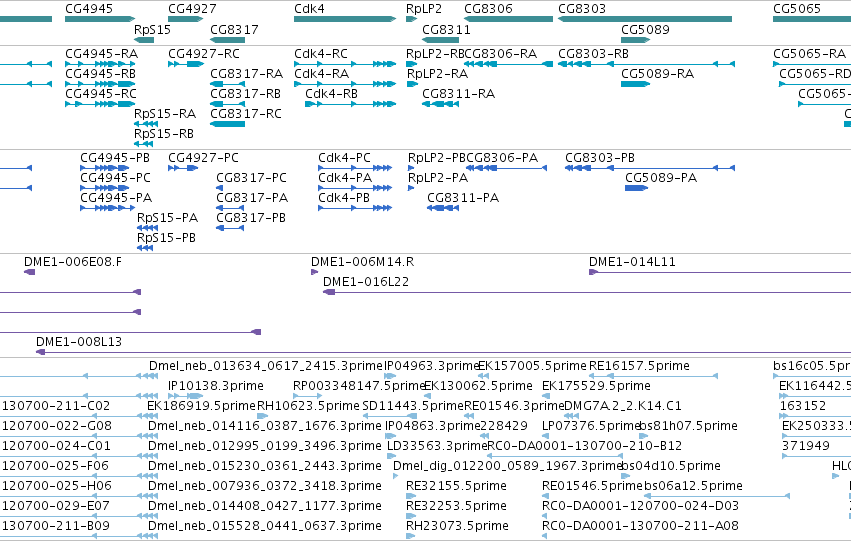Click the CG5065 gene label
This screenshot has width=851, height=541.
coord(797,9)
